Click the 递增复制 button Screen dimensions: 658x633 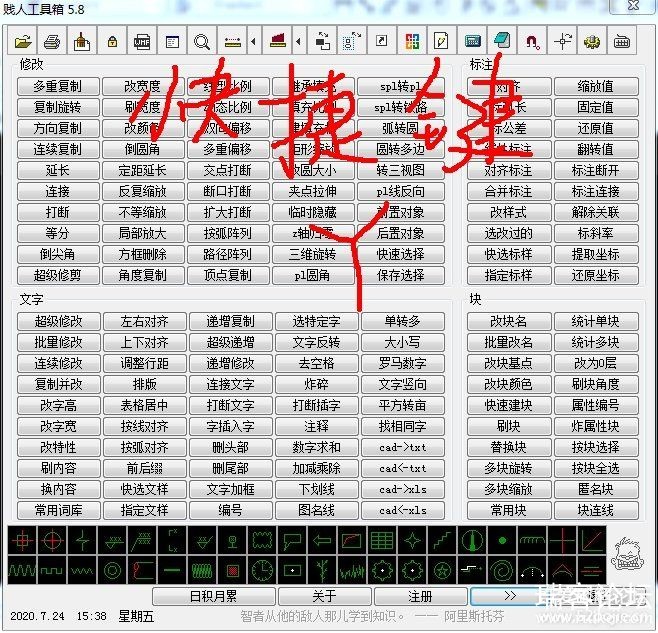231,322
